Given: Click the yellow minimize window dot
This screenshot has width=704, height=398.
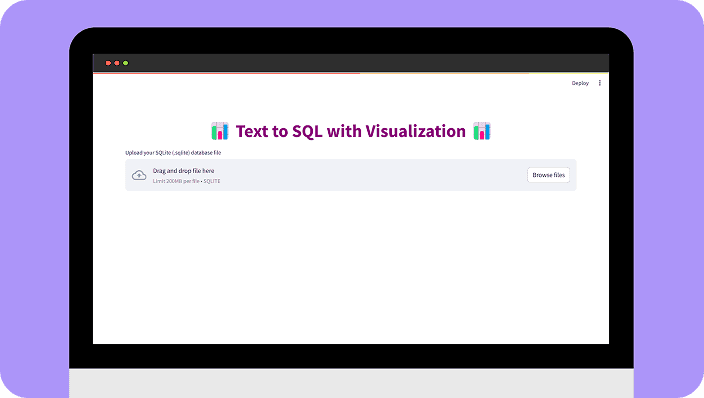Looking at the screenshot, I should tap(117, 63).
